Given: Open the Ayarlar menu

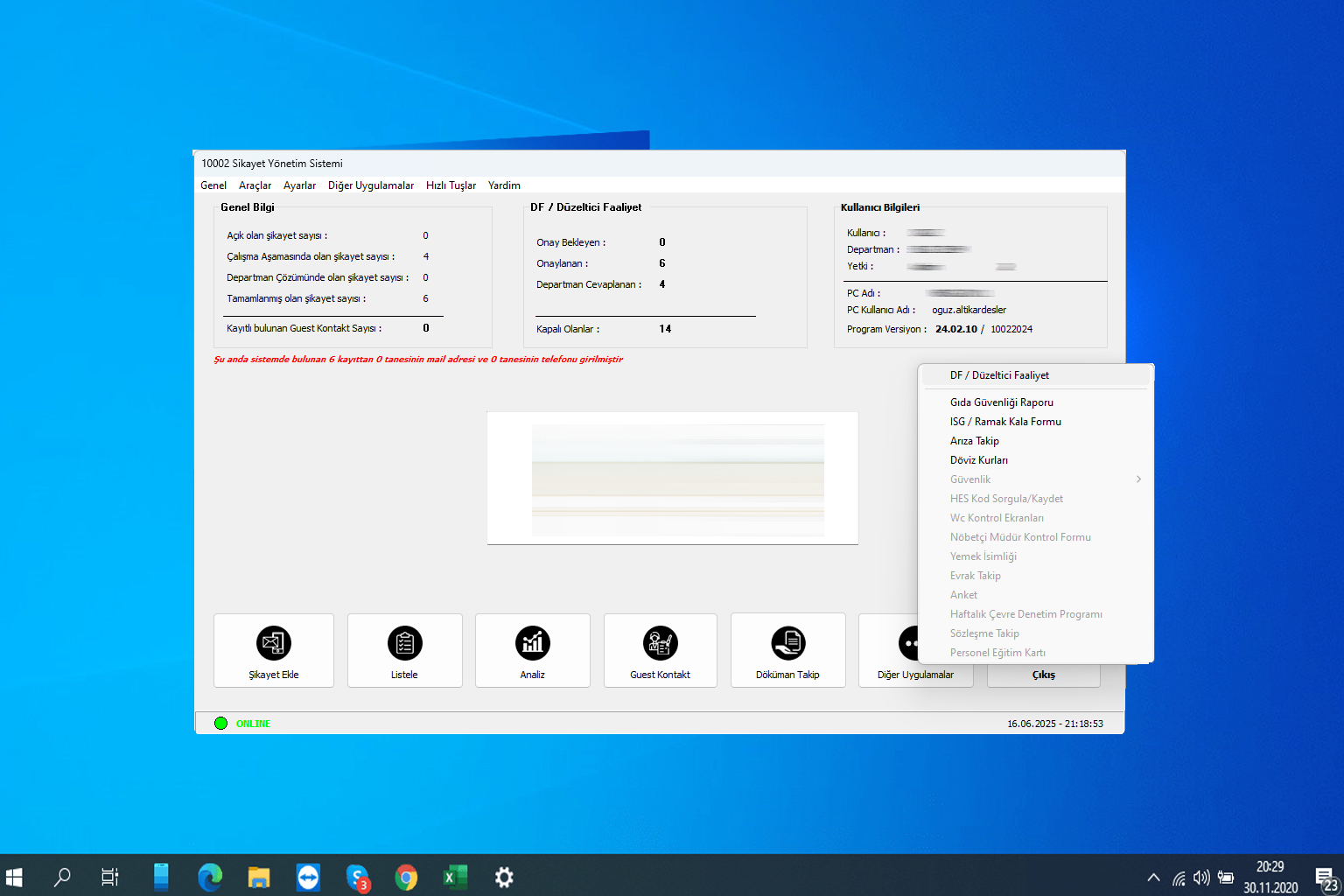Looking at the screenshot, I should (299, 185).
